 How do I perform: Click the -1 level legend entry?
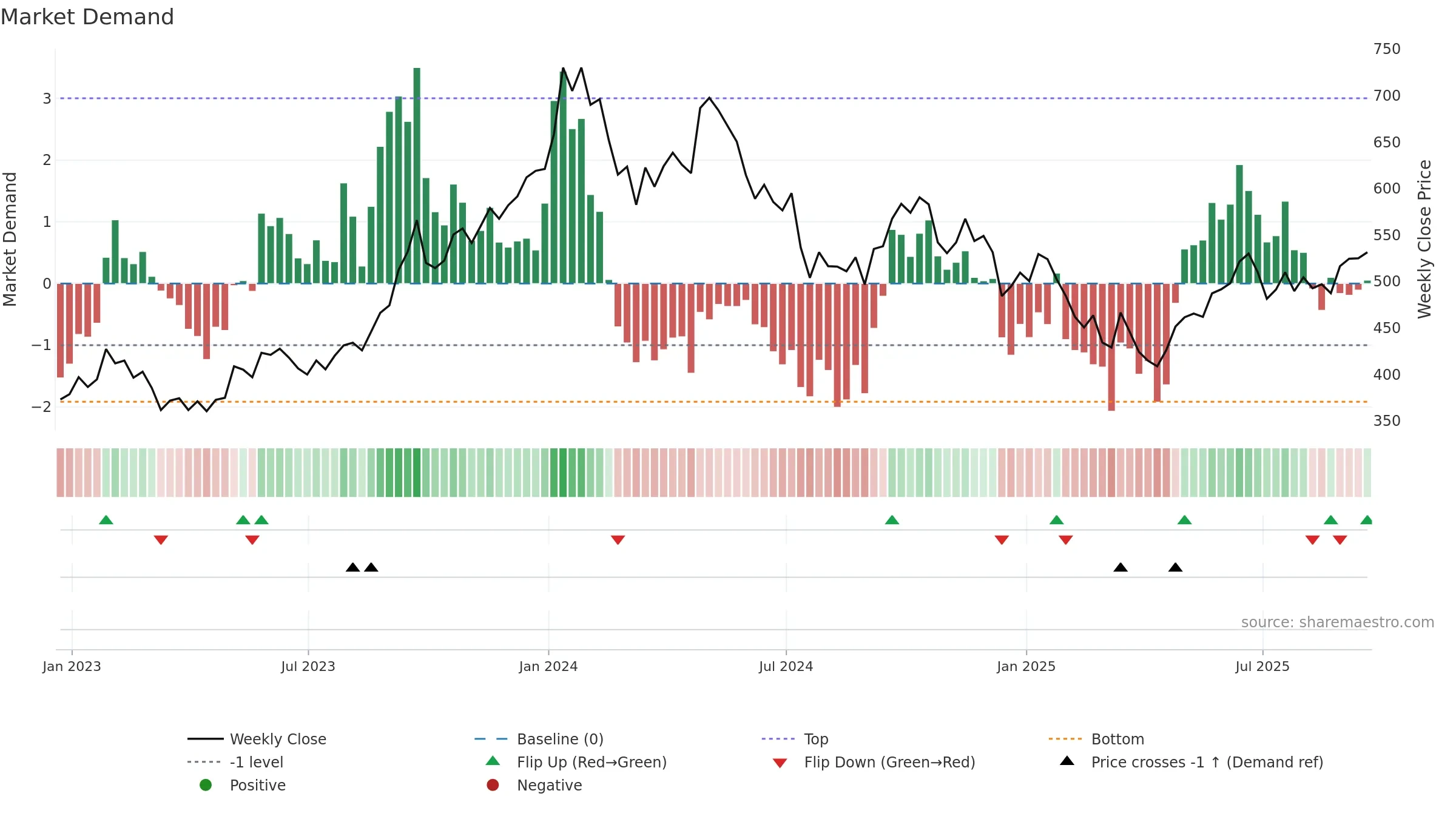pyautogui.click(x=235, y=762)
